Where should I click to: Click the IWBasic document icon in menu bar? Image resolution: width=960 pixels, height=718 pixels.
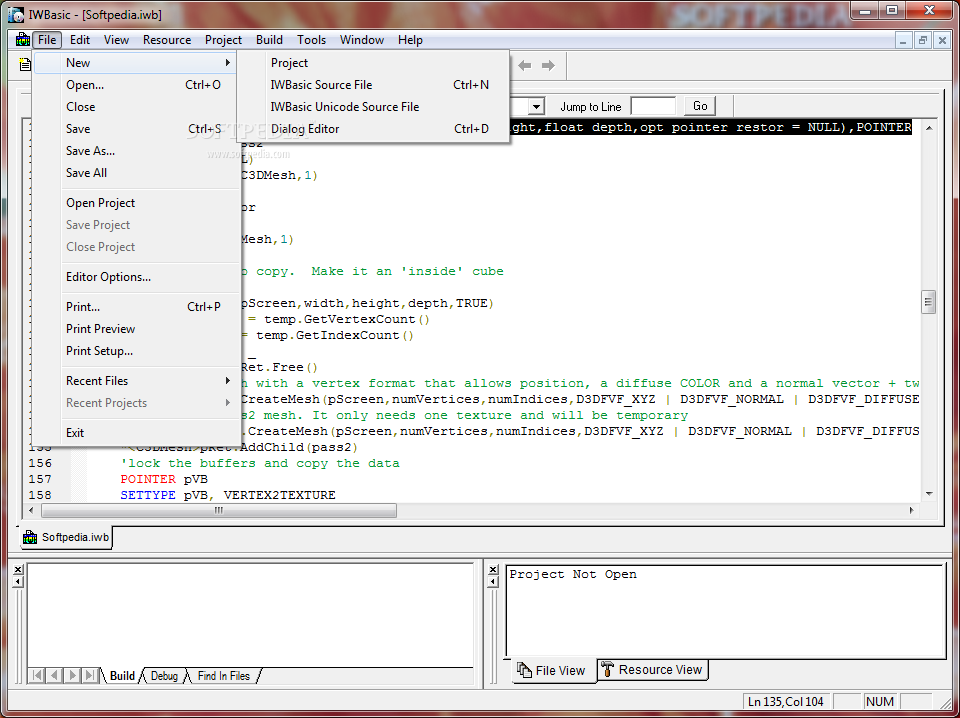[23, 40]
